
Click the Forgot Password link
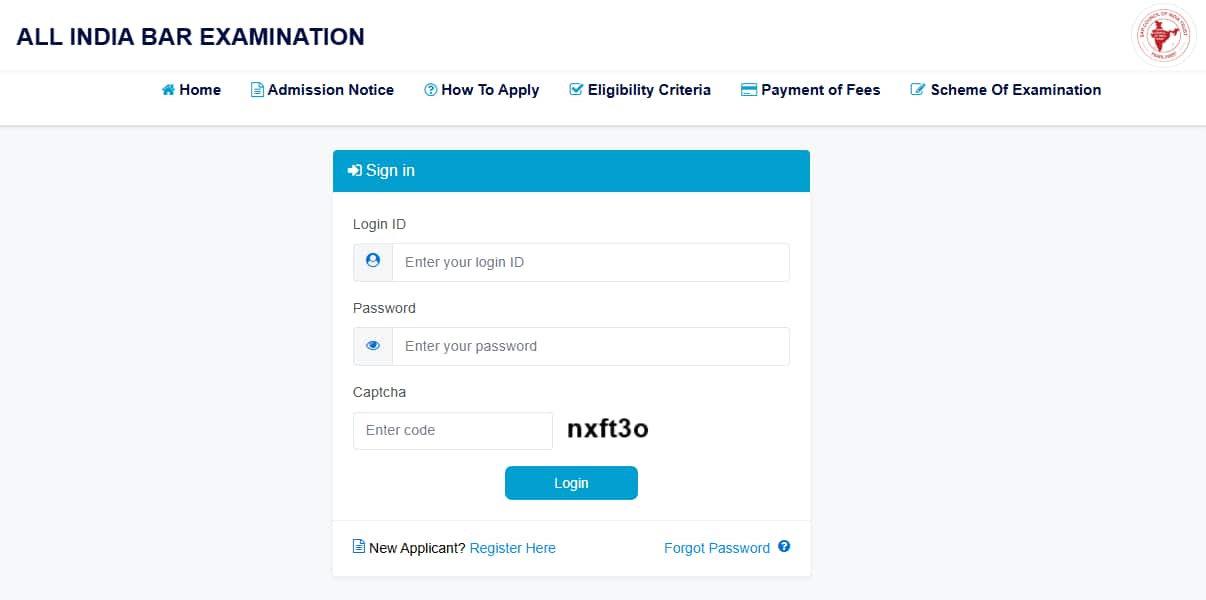[x=717, y=547]
